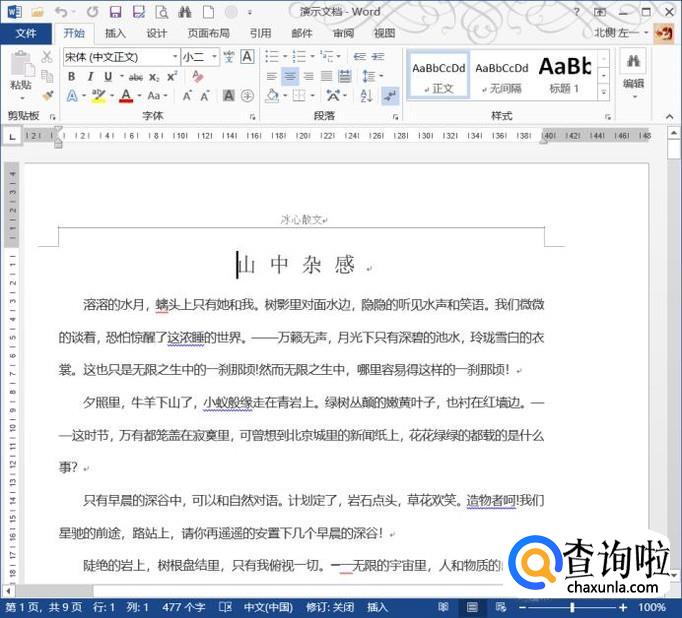
Task: Click the Paste icon
Action: click(x=20, y=68)
